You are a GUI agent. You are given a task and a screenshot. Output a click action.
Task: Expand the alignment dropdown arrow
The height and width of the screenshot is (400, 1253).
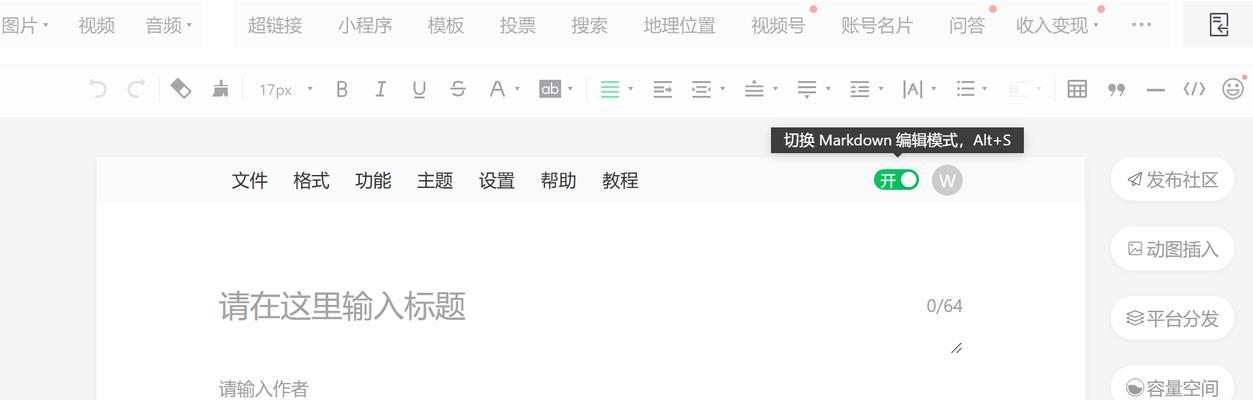coord(630,89)
